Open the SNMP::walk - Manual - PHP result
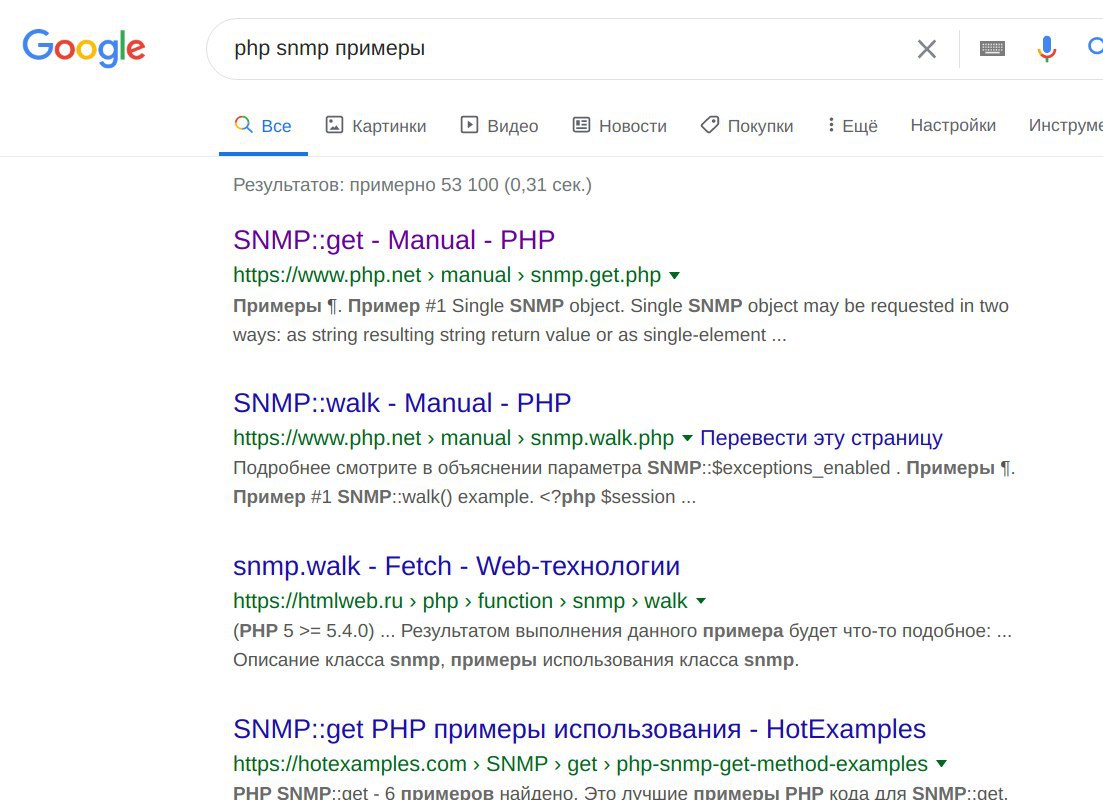Viewport: 1103px width, 800px height. tap(402, 403)
